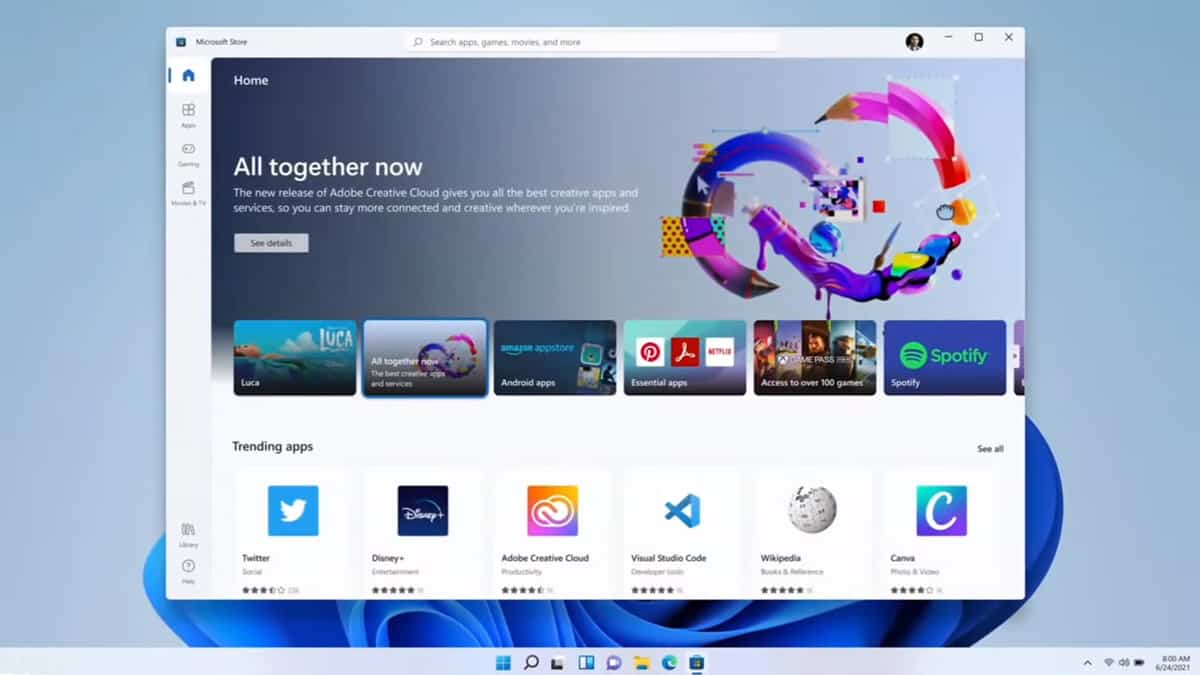Show hidden icons chevron in system tray
Viewport: 1200px width, 675px height.
click(x=1087, y=662)
